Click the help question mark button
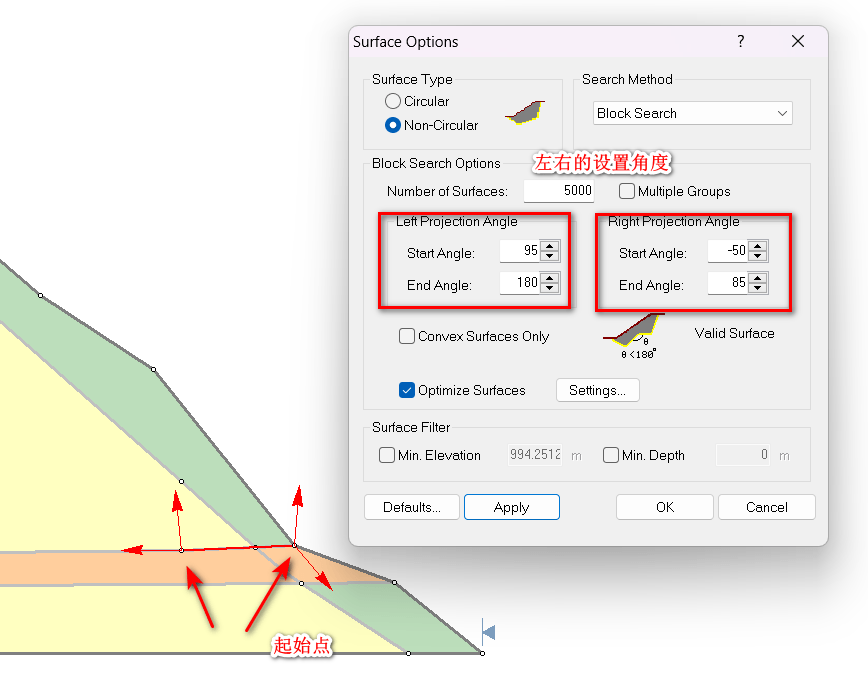868x680 pixels. click(741, 42)
